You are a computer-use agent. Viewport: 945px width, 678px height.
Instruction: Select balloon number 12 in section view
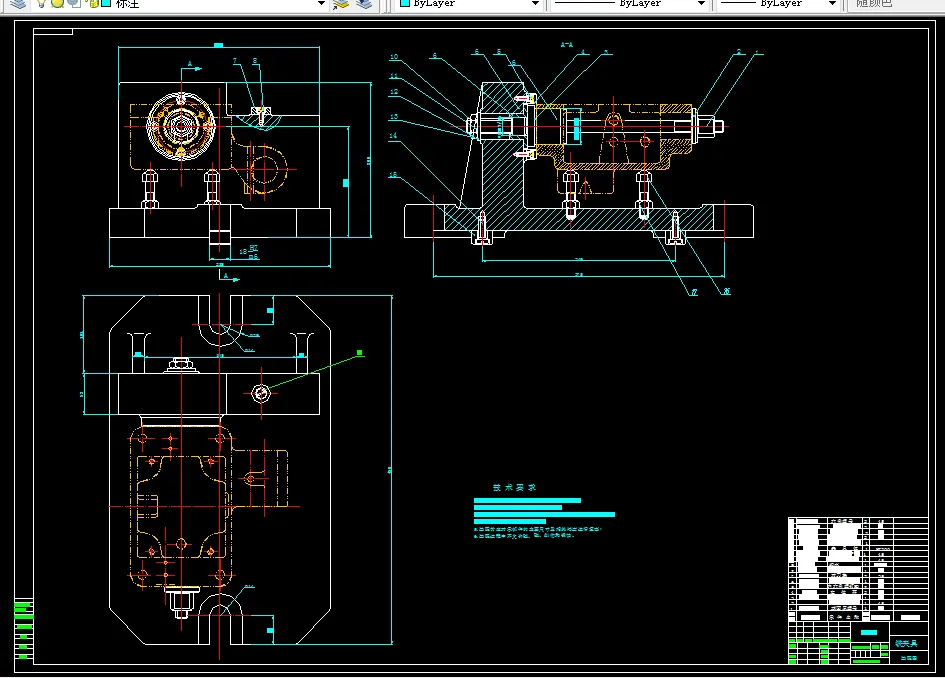tap(394, 92)
